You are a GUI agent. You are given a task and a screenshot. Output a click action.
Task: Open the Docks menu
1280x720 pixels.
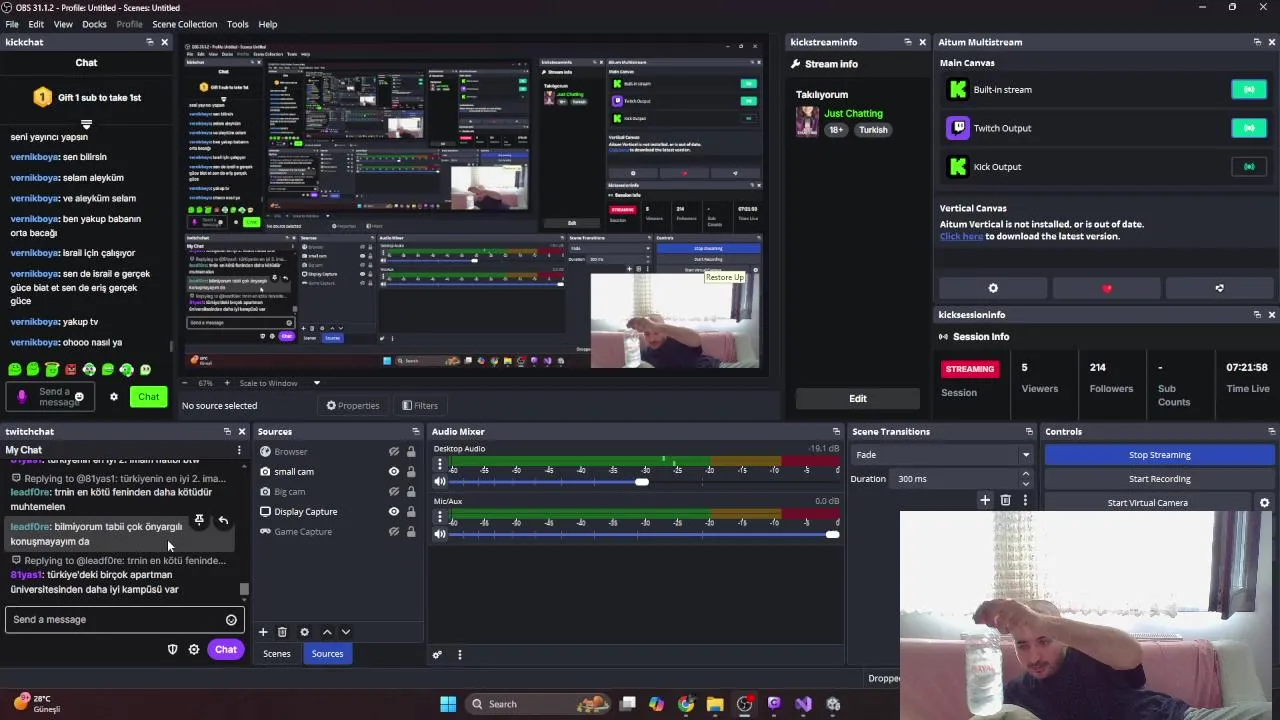coord(94,24)
